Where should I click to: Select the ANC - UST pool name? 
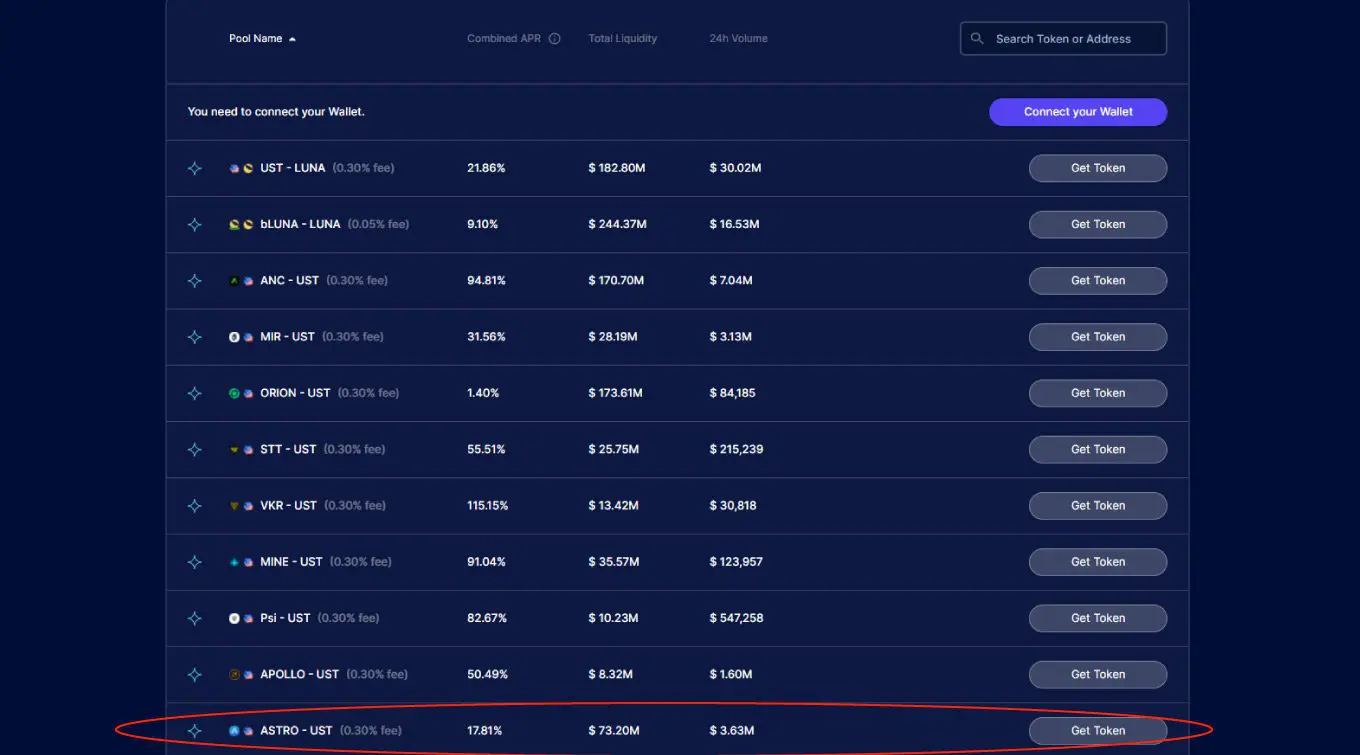pyautogui.click(x=289, y=280)
